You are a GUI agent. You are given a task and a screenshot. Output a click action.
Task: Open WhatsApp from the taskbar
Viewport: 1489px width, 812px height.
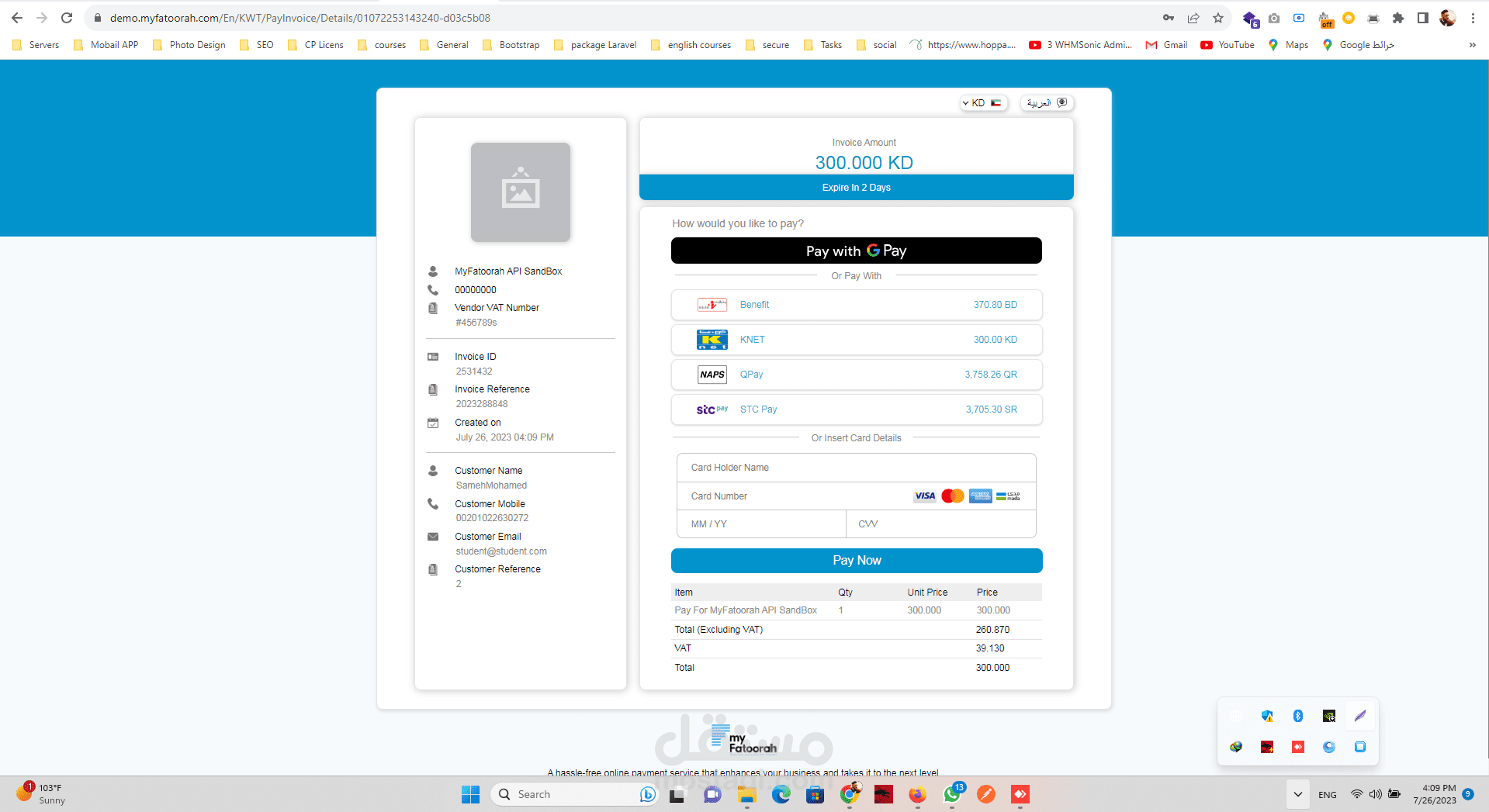tap(952, 794)
